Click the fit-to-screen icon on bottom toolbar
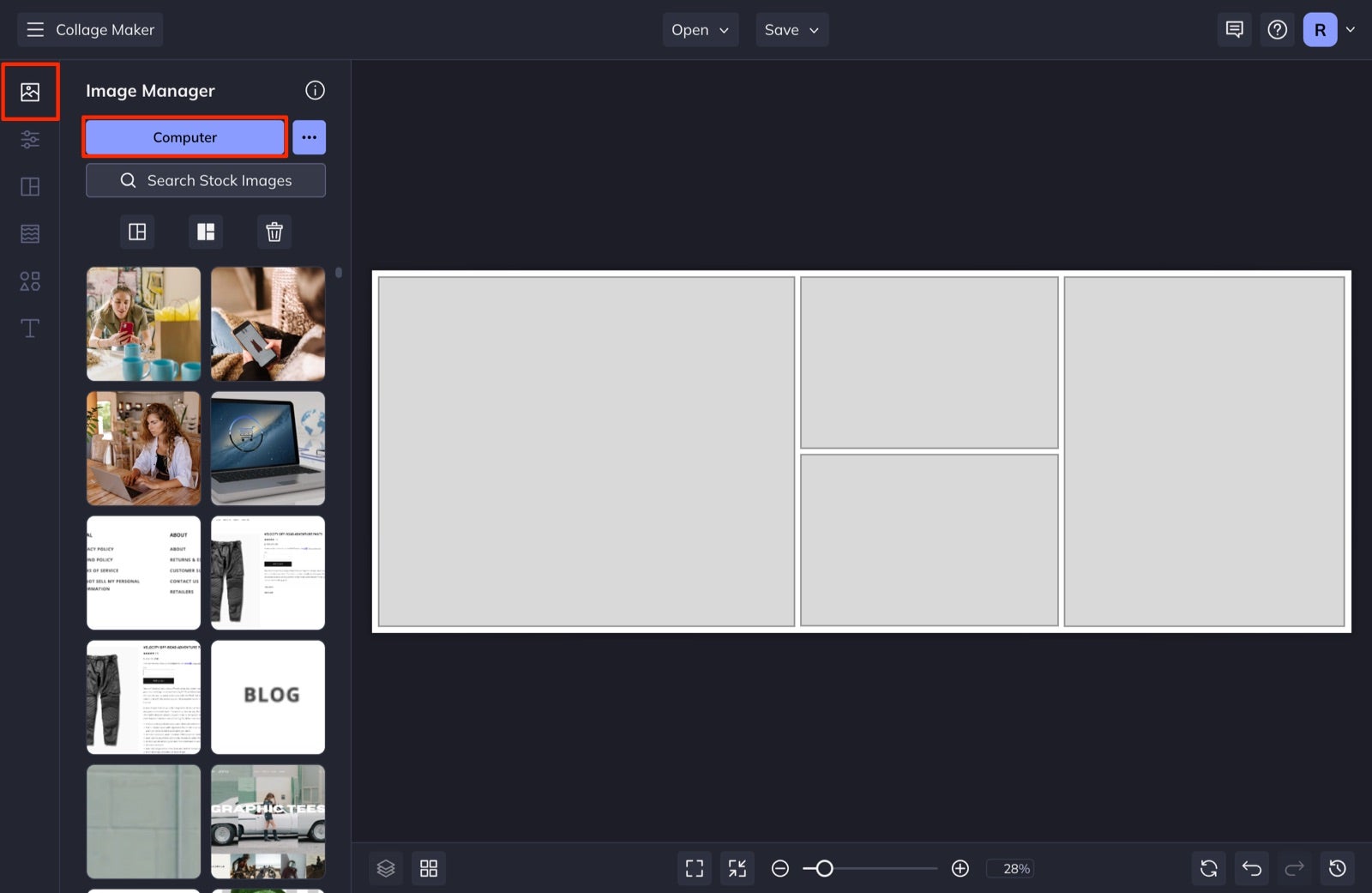 pyautogui.click(x=694, y=868)
